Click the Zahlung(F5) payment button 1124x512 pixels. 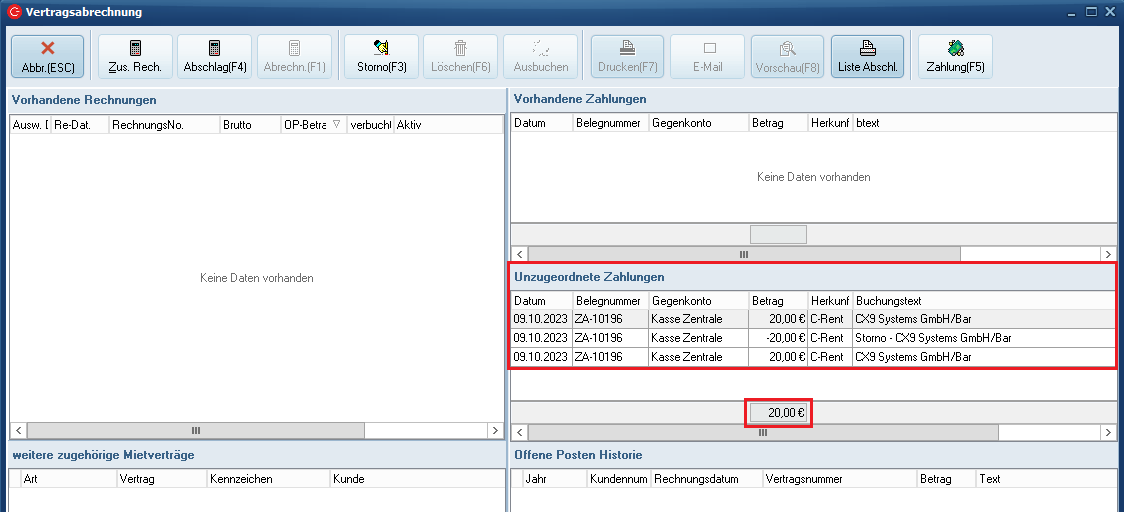[955, 56]
